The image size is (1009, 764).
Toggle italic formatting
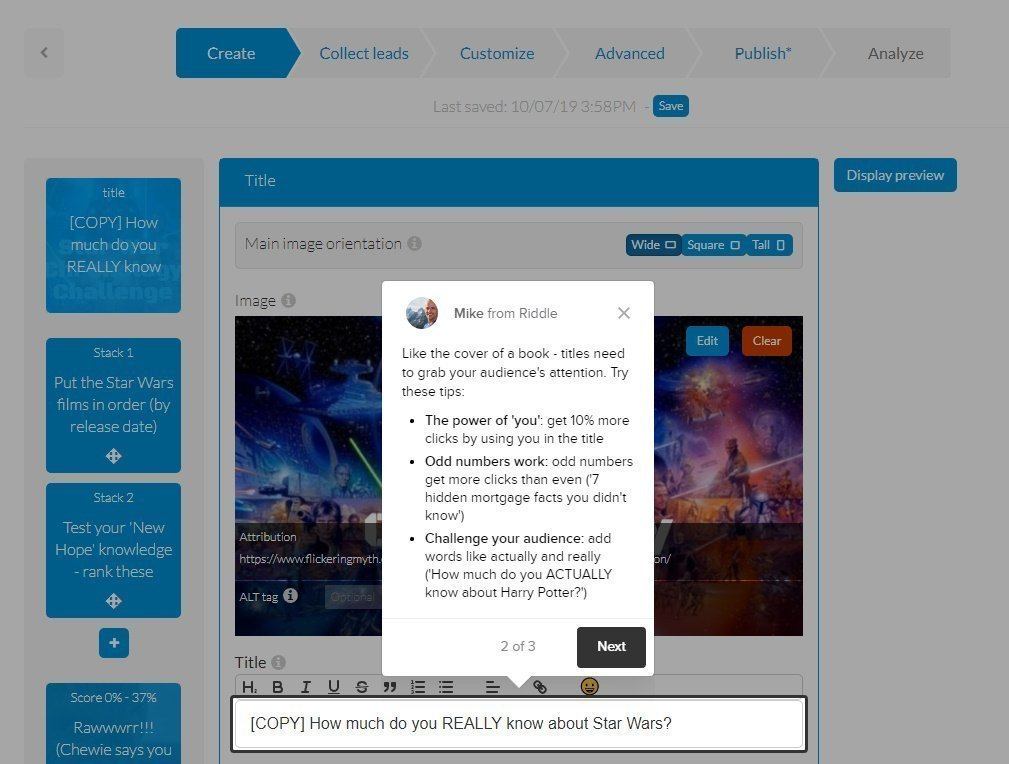[306, 687]
